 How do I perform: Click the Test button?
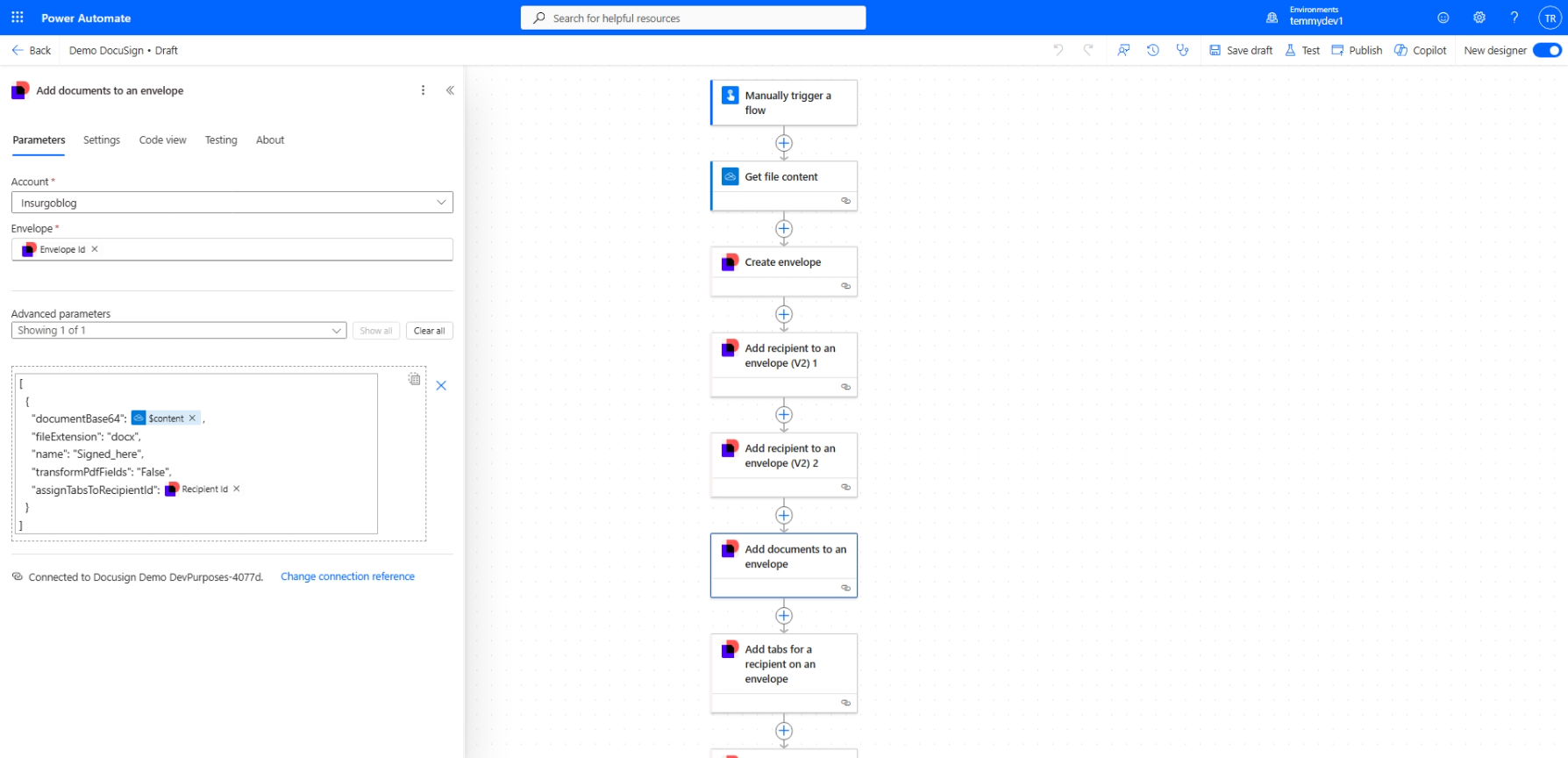[x=1302, y=50]
